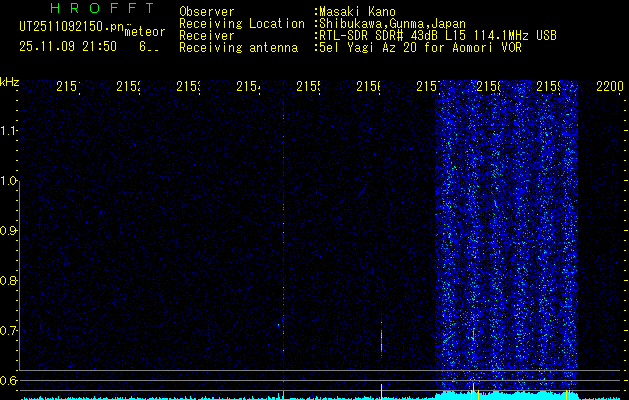The height and width of the screenshot is (400, 629).
Task: Select the green 'meteor' label
Action: click(x=145, y=32)
